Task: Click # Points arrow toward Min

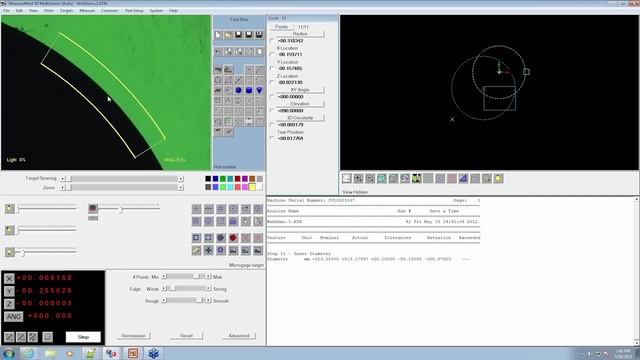Action: coord(164,276)
